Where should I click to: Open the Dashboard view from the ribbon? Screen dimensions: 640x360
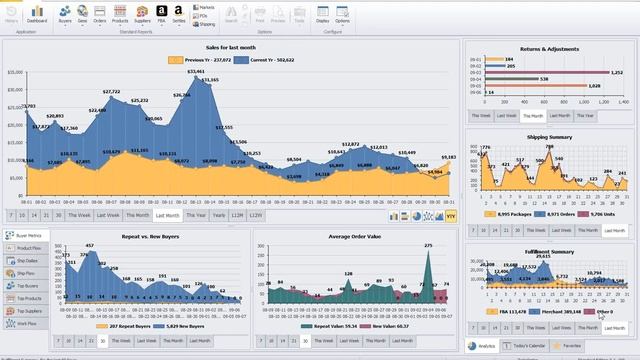37,15
